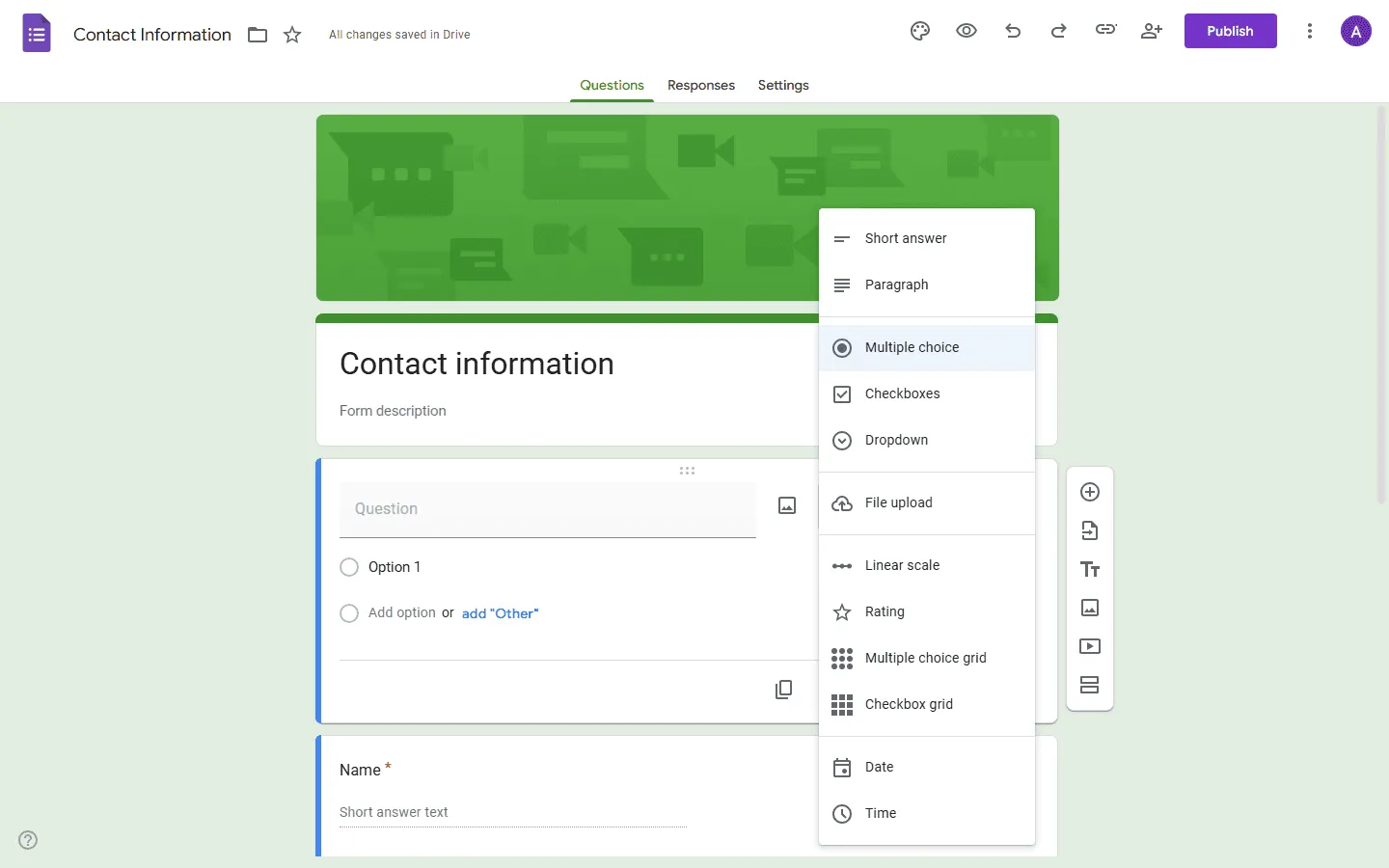This screenshot has height=868, width=1389.
Task: Click the Import questions icon
Action: 1090,530
